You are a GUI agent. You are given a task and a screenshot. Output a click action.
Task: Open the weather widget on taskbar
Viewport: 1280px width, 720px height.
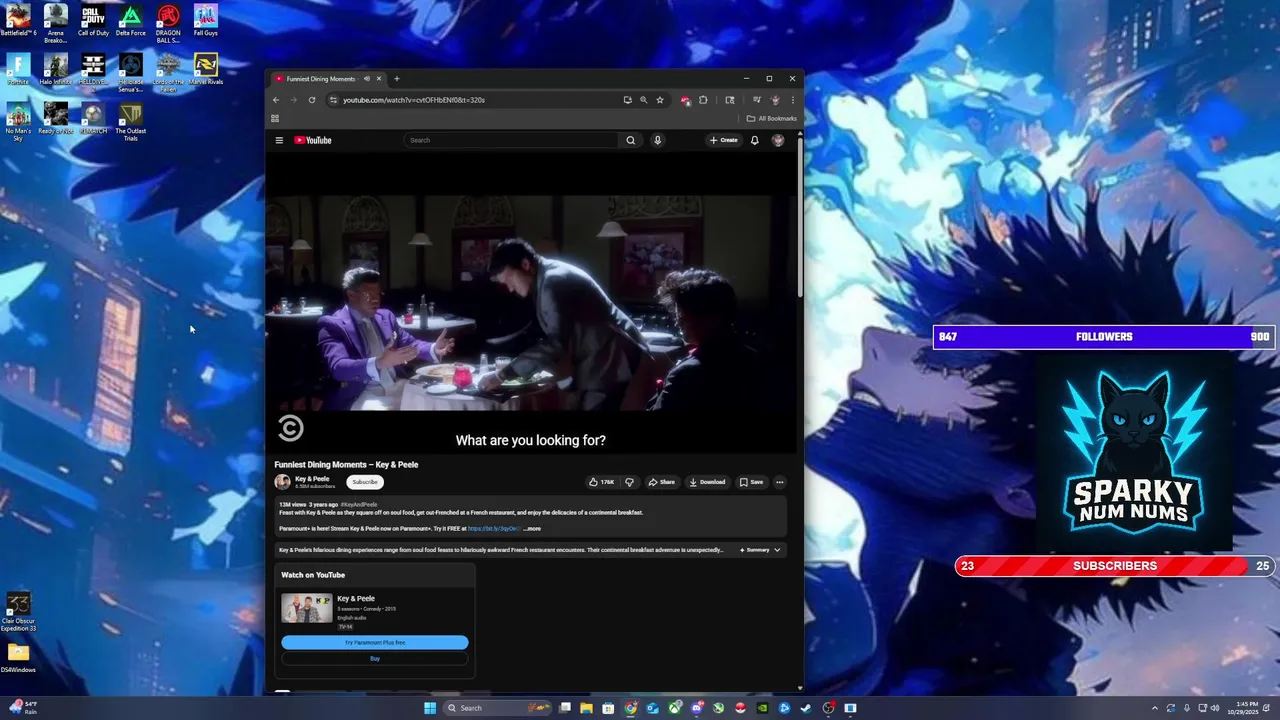pyautogui.click(x=23, y=708)
